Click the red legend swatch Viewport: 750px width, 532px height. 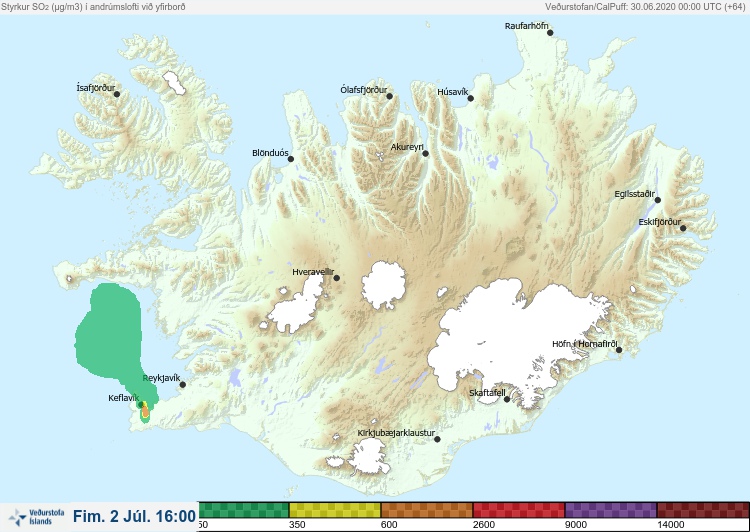tap(519, 510)
